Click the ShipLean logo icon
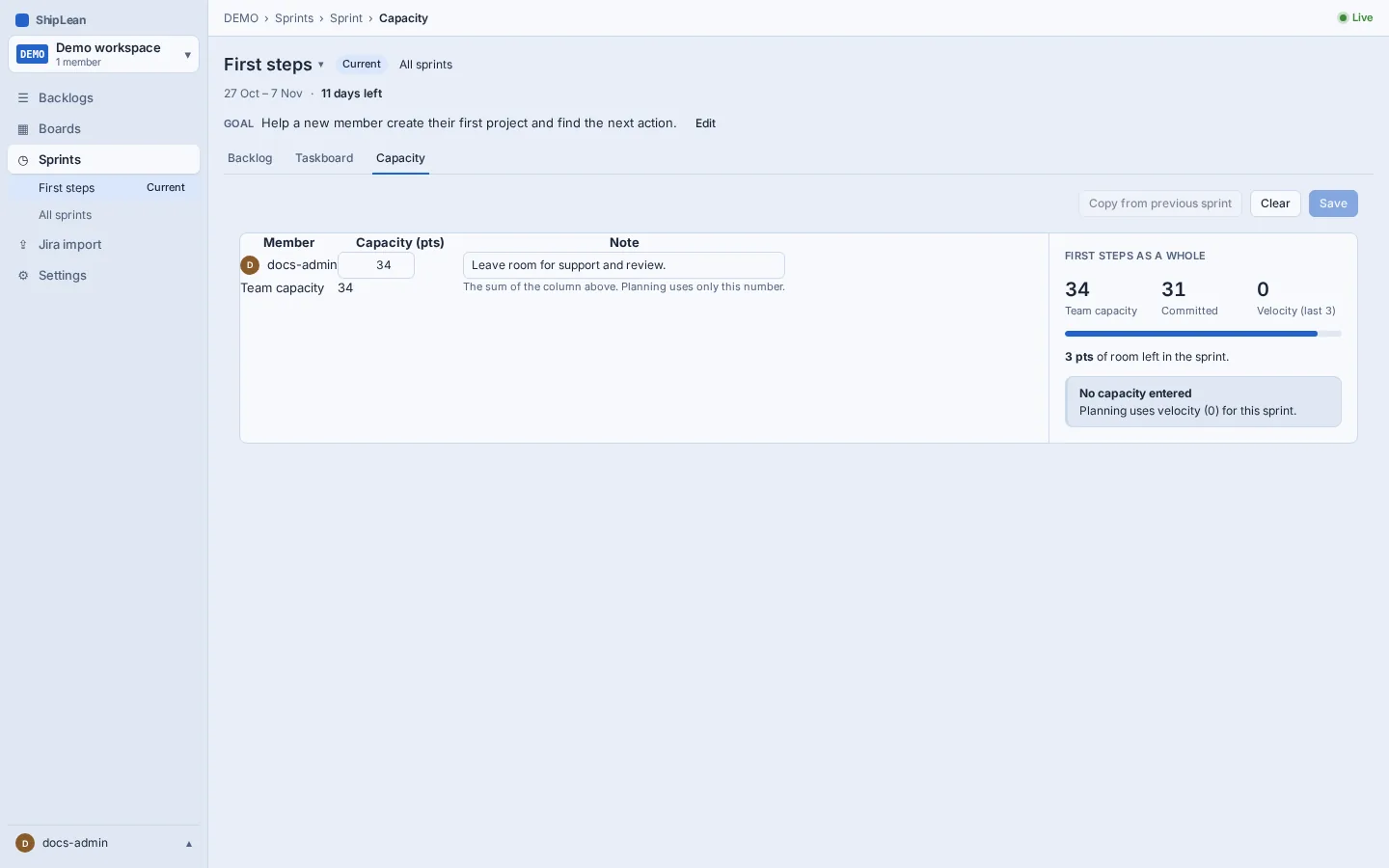Image resolution: width=1389 pixels, height=868 pixels. [22, 20]
